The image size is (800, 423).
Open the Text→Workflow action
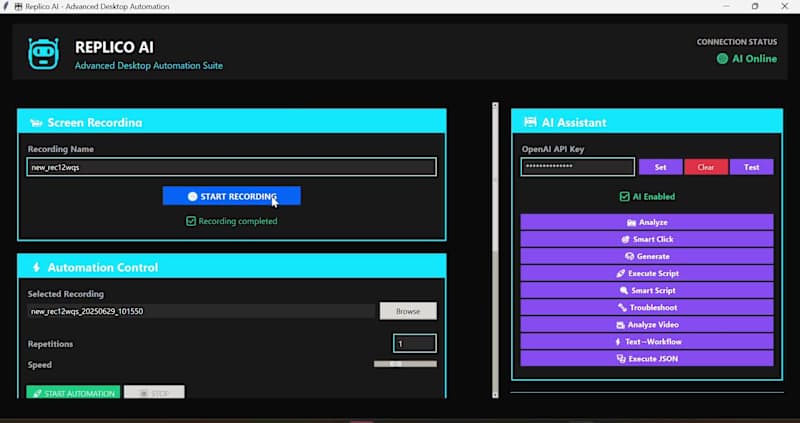pyautogui.click(x=647, y=341)
